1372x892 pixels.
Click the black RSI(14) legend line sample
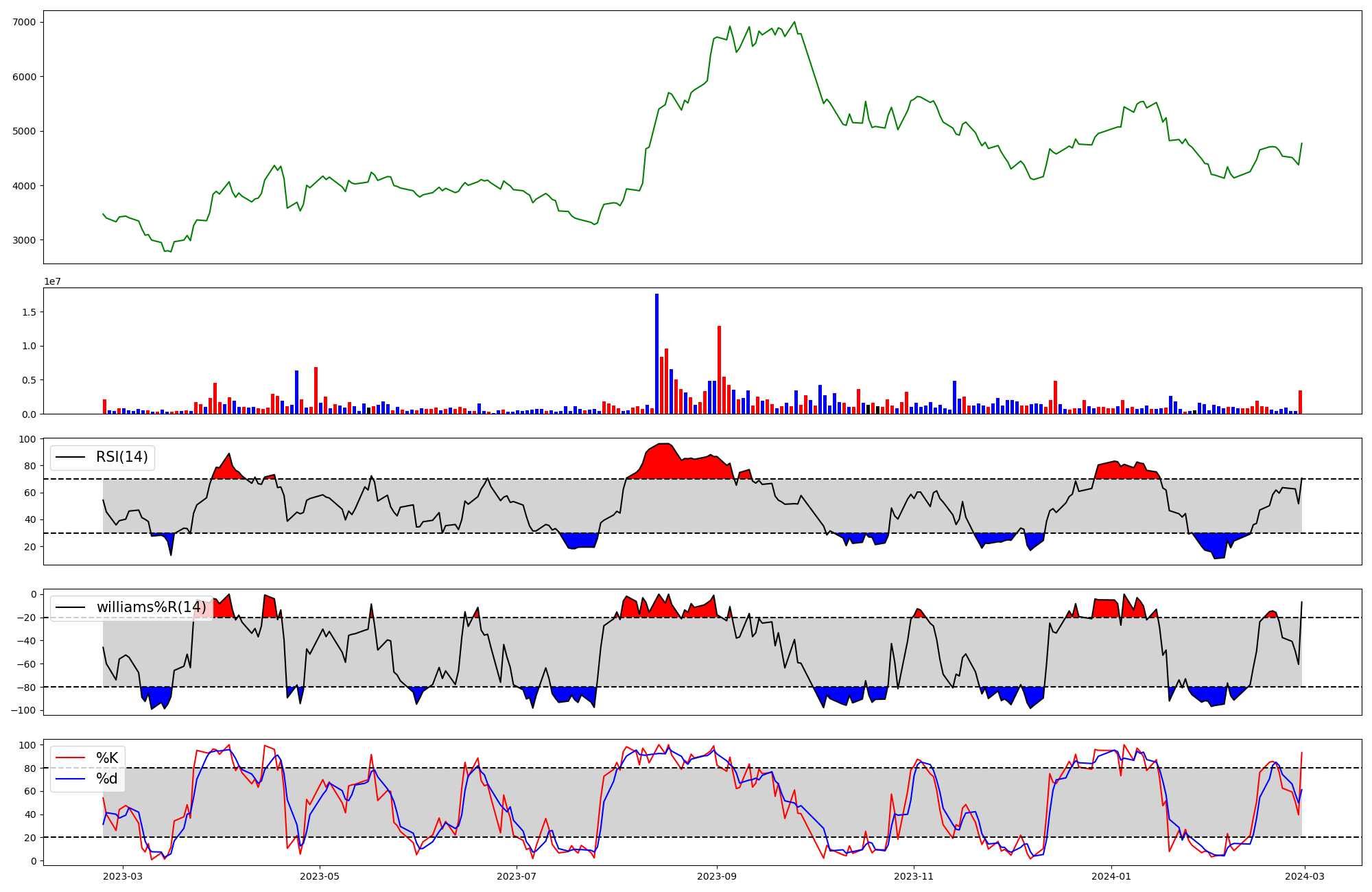70,457
